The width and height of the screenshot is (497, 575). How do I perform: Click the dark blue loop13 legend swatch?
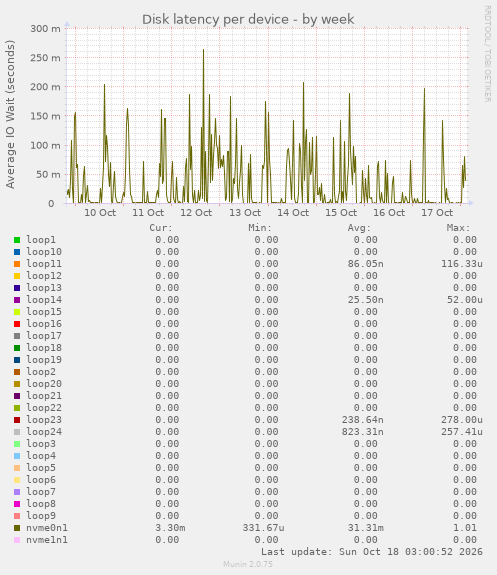click(x=17, y=288)
